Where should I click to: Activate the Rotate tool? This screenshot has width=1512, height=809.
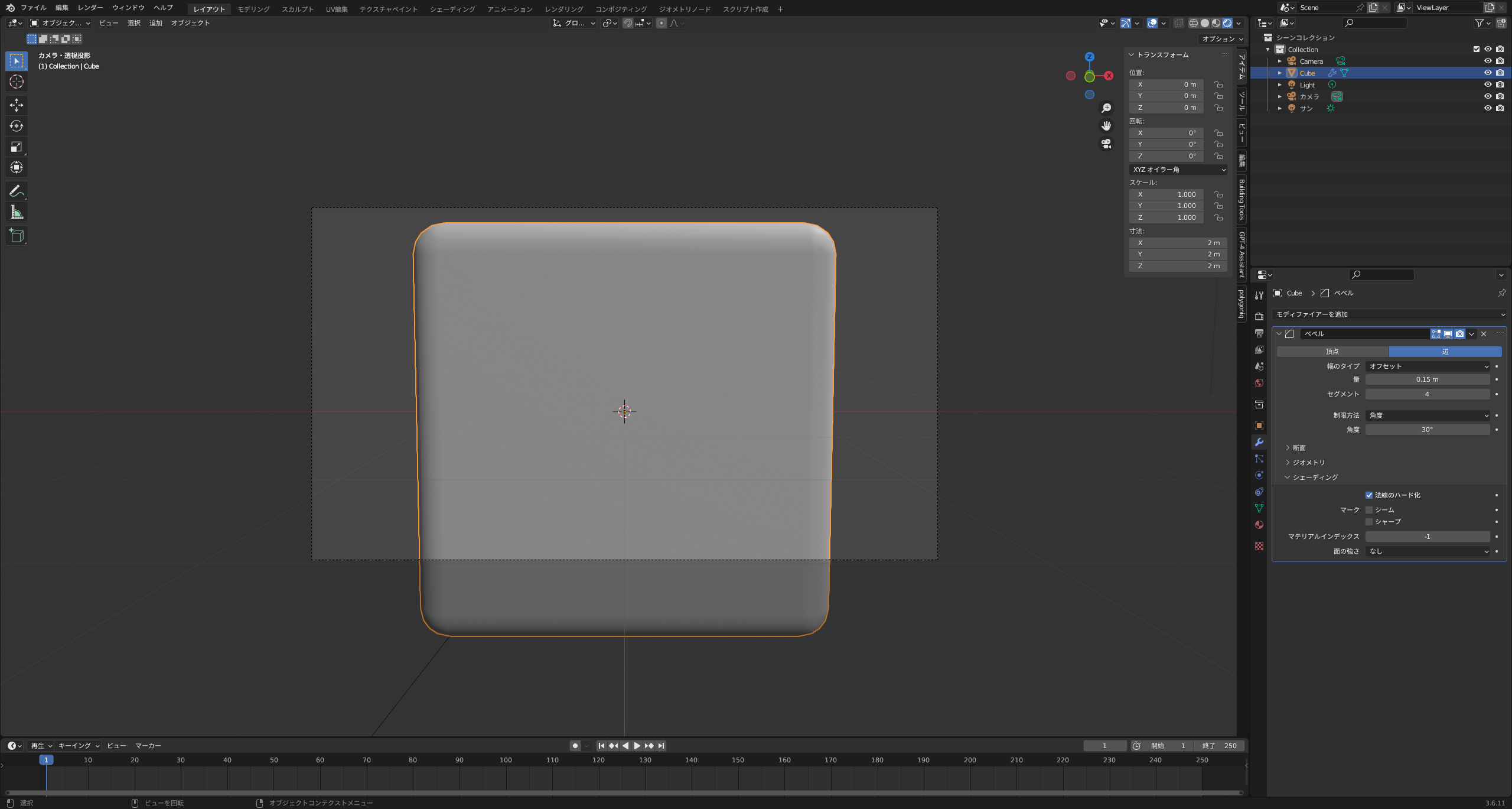[x=17, y=126]
